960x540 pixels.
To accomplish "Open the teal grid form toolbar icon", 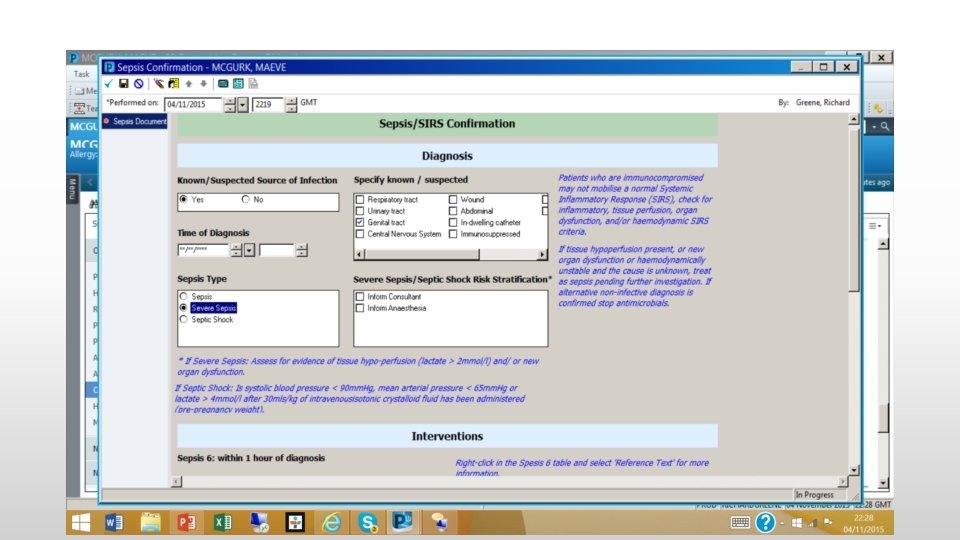I will [238, 84].
